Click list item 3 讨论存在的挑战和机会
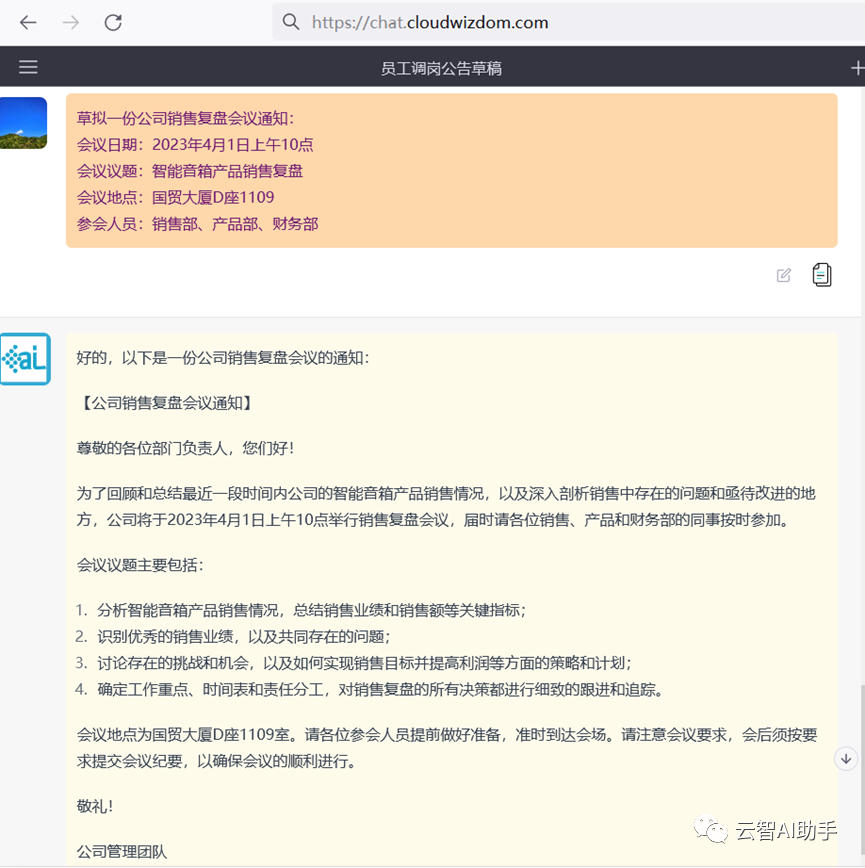The image size is (865, 868). coord(354,663)
